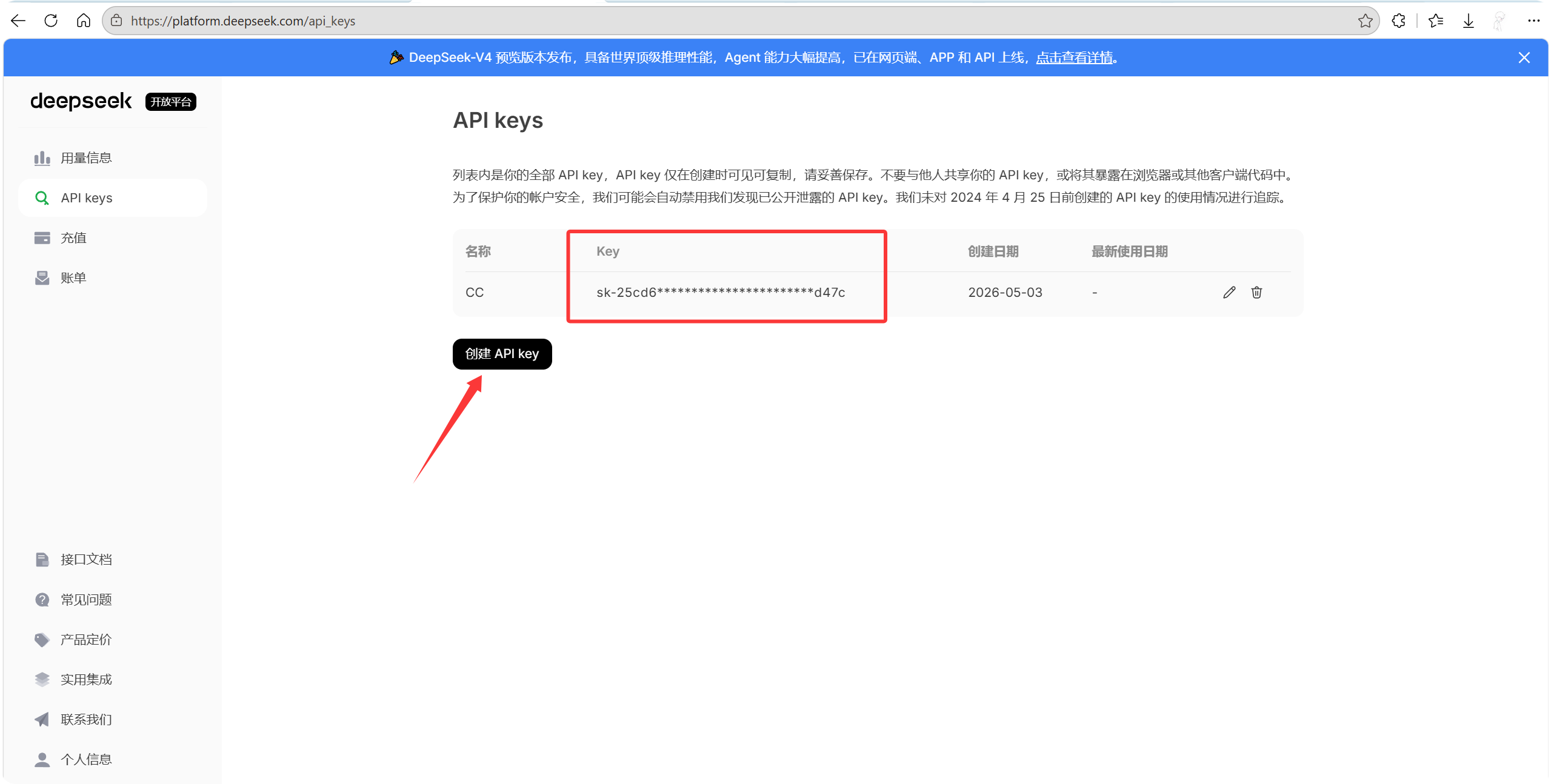The width and height of the screenshot is (1551, 784).
Task: Click the 名称 column header
Action: click(478, 251)
